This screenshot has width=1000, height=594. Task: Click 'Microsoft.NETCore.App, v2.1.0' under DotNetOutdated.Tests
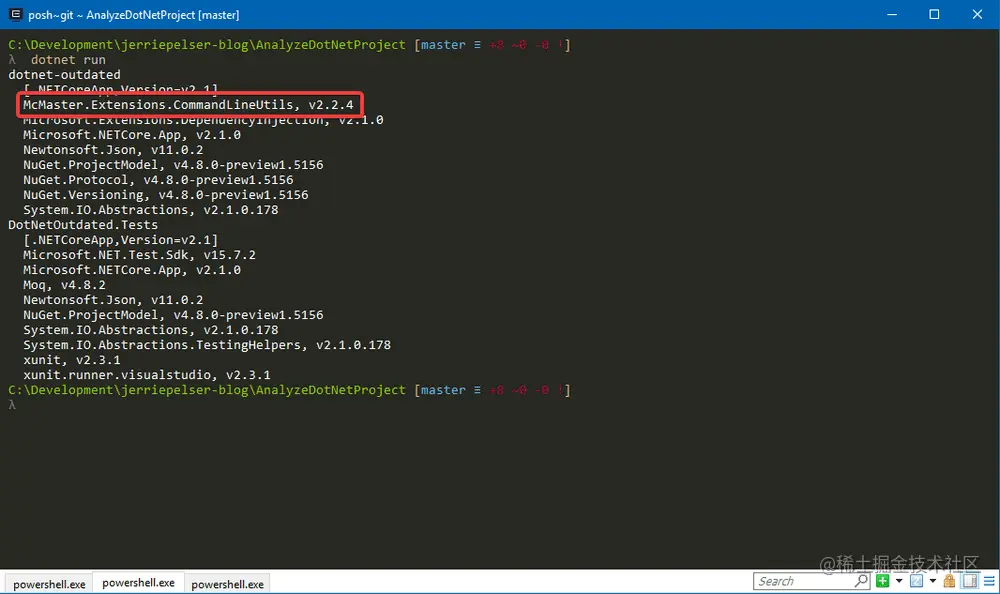point(132,270)
